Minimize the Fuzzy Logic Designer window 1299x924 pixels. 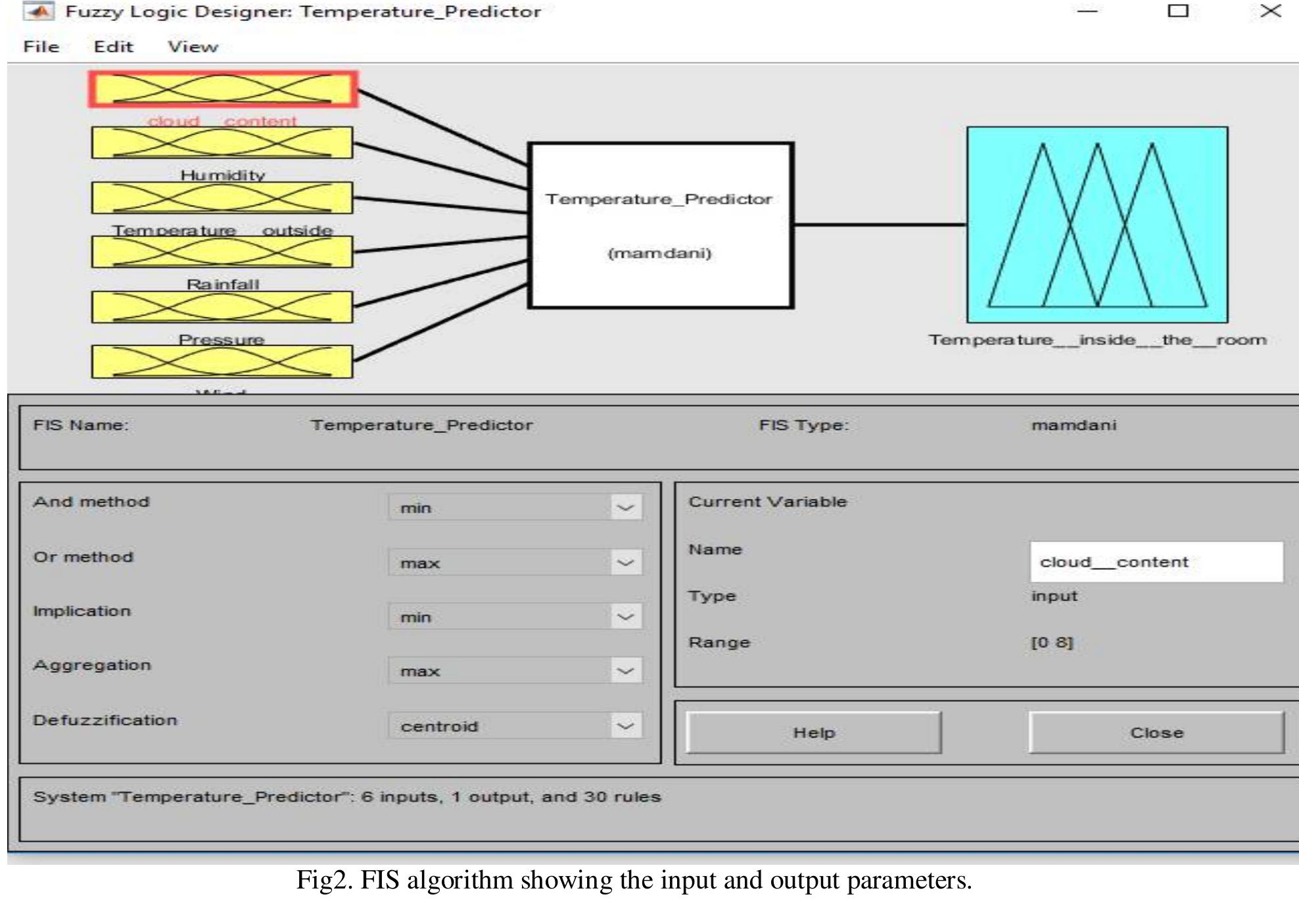click(1087, 11)
